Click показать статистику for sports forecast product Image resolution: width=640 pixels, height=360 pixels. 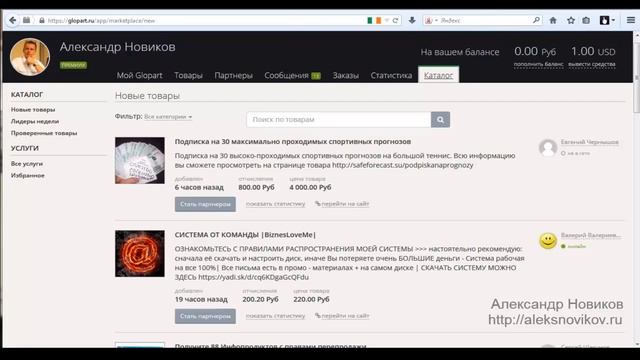coord(276,204)
